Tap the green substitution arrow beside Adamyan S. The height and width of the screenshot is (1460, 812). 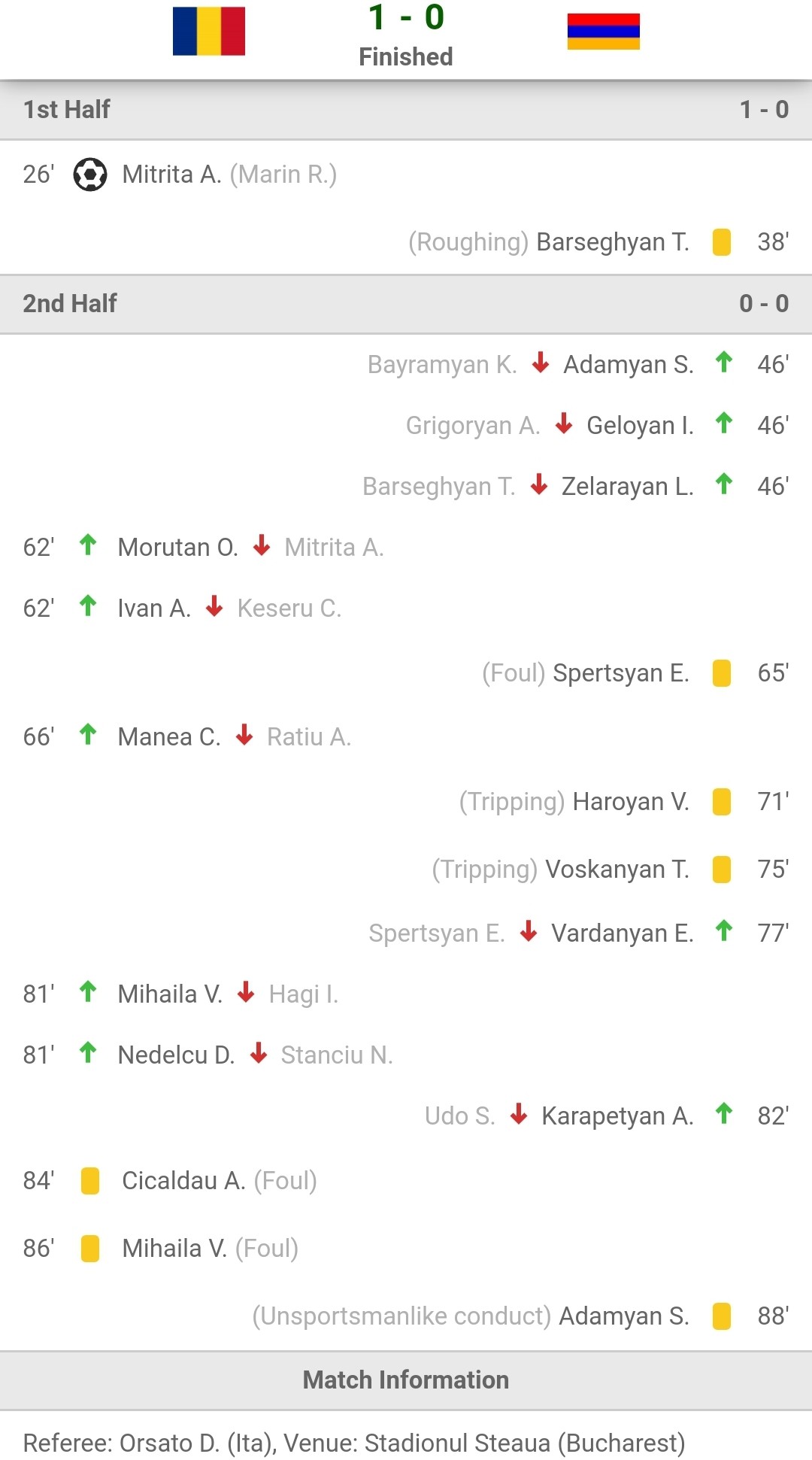[724, 363]
